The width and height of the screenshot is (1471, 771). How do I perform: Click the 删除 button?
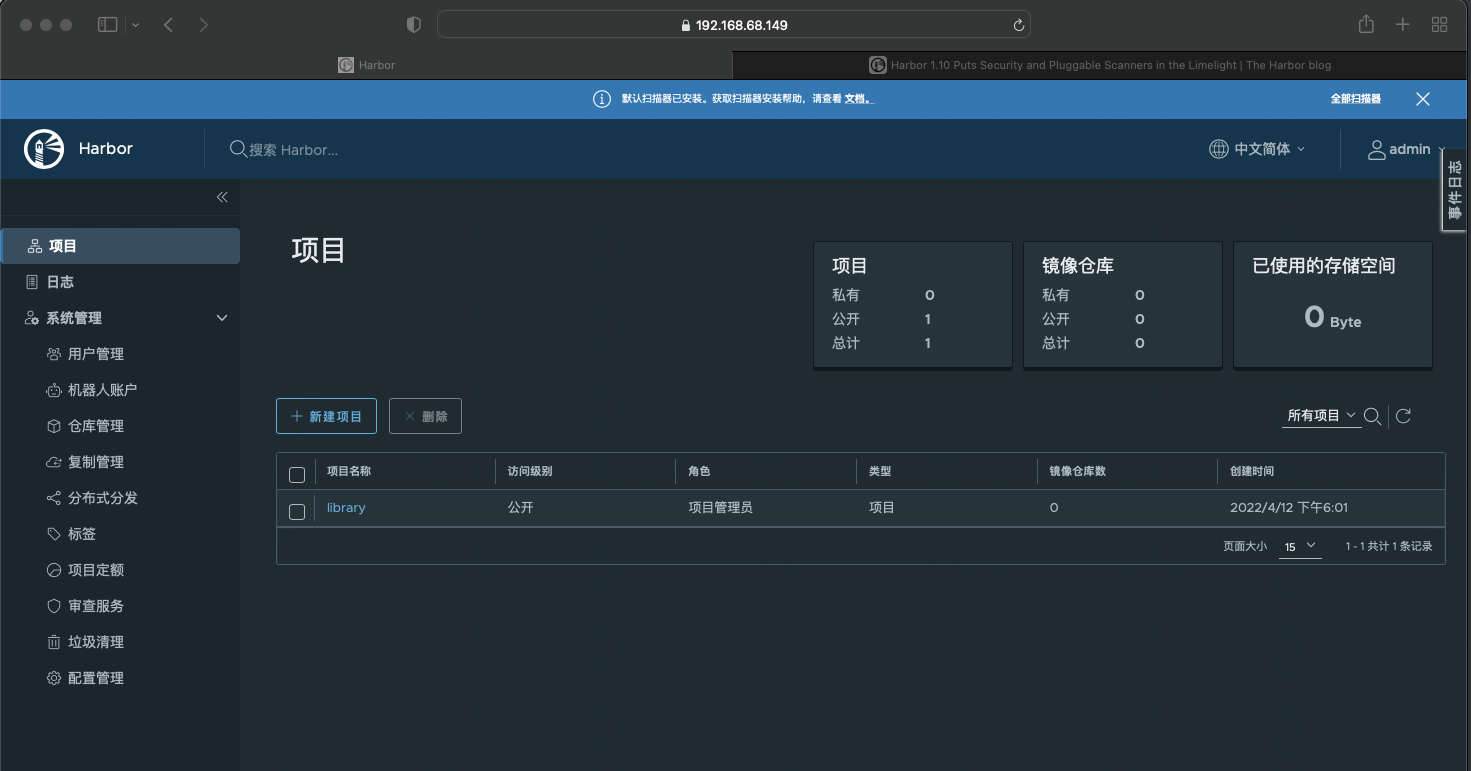tap(425, 416)
